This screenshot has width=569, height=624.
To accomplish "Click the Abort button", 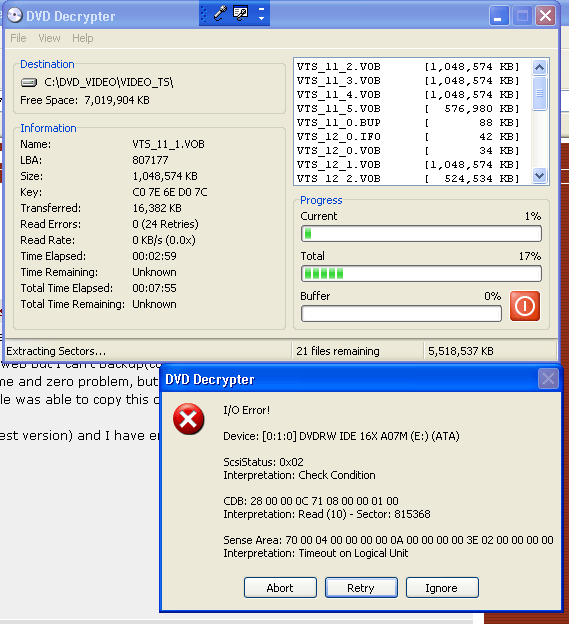I will (x=280, y=588).
